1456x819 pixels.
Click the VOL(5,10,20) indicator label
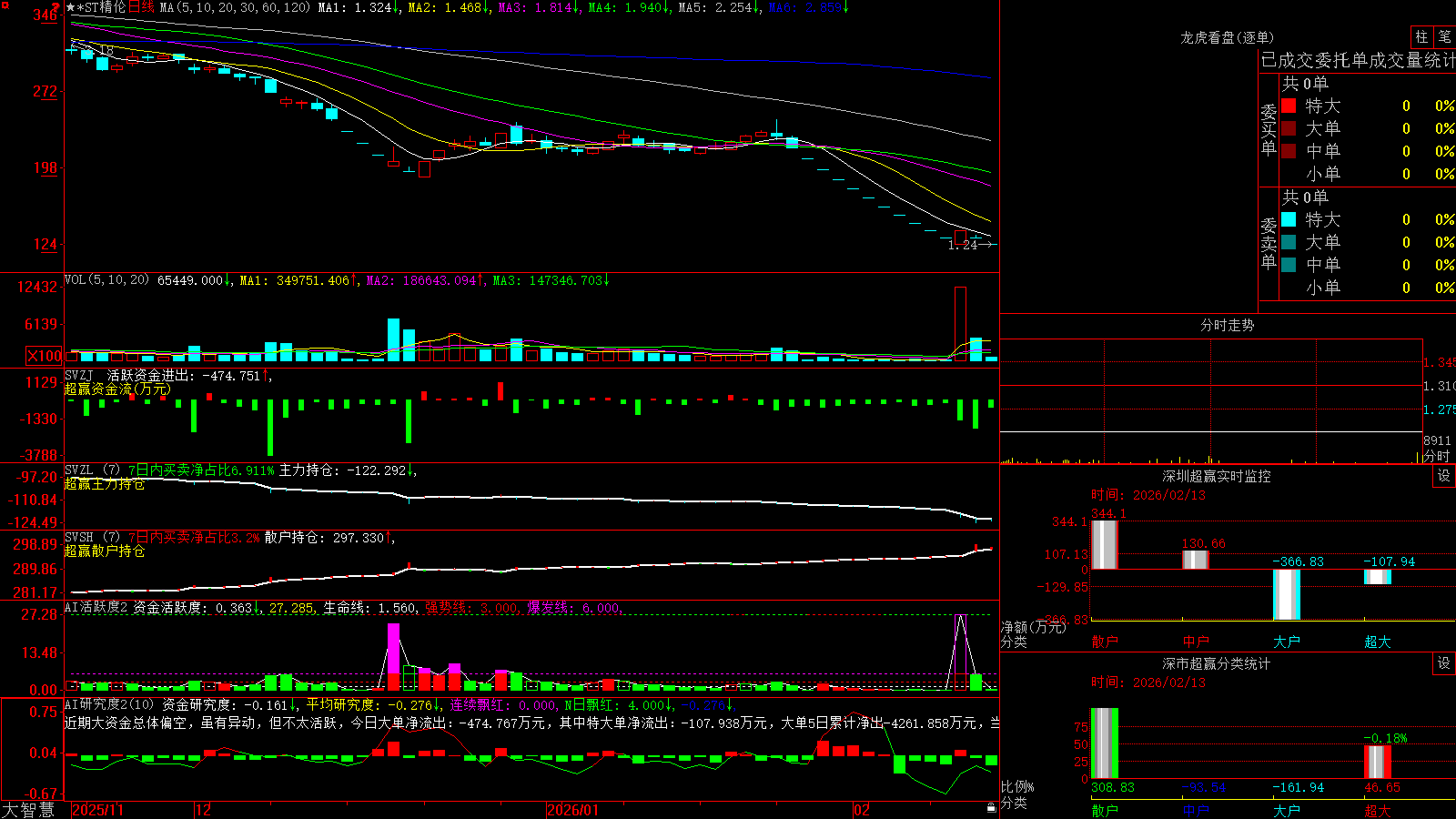[106, 280]
